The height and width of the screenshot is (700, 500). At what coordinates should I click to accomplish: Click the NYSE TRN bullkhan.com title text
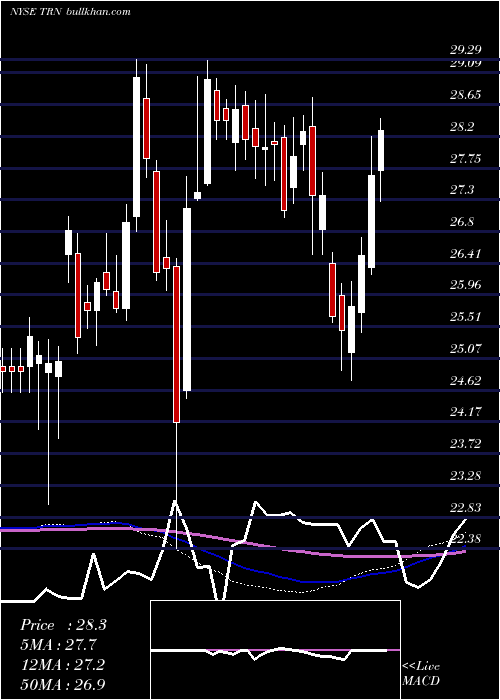tap(70, 12)
